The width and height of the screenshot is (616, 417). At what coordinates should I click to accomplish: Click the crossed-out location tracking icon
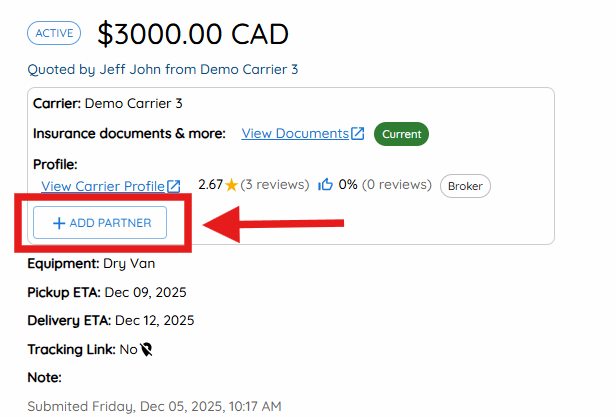[x=147, y=349]
